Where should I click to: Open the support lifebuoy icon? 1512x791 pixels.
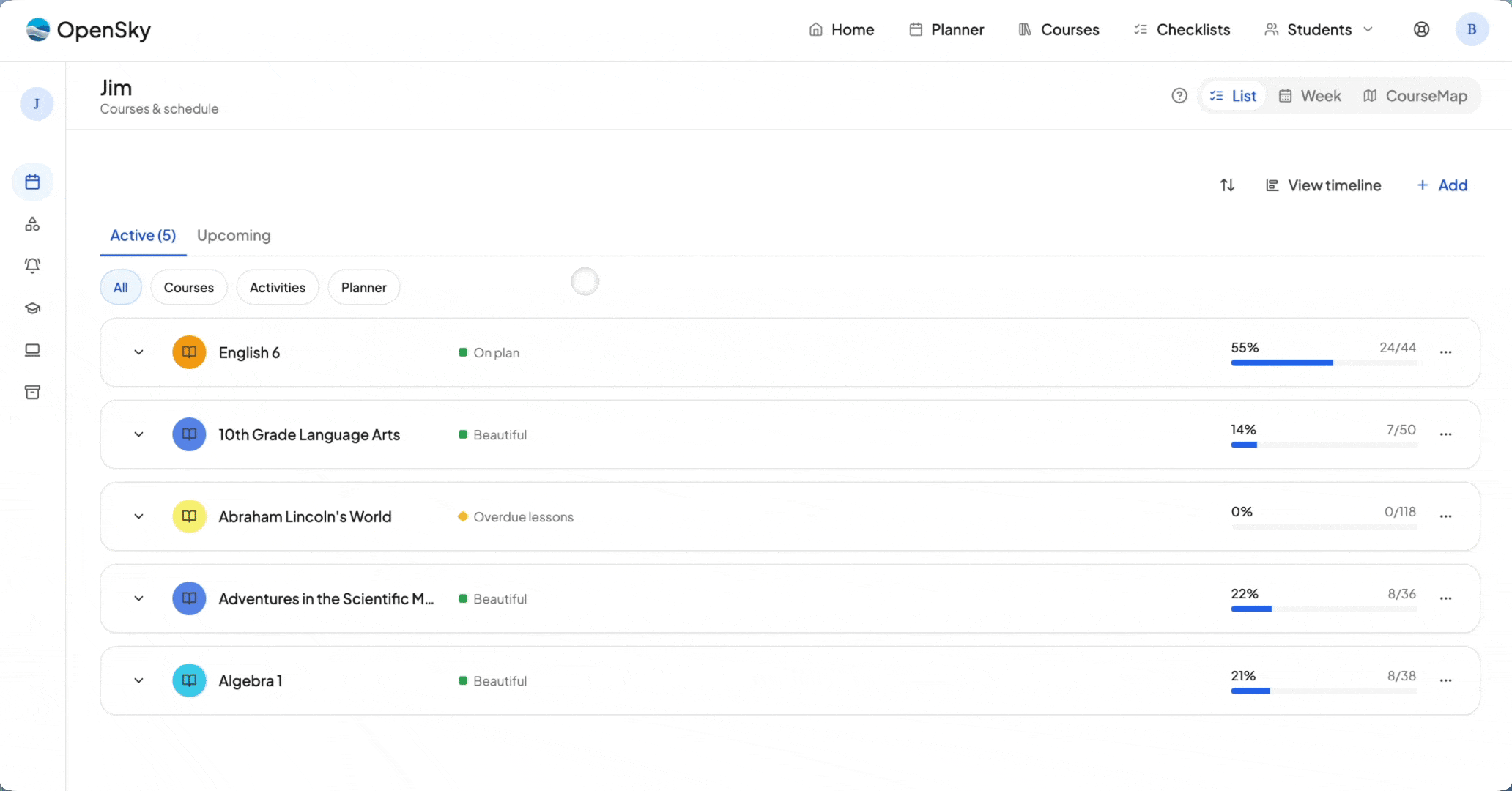point(1421,30)
